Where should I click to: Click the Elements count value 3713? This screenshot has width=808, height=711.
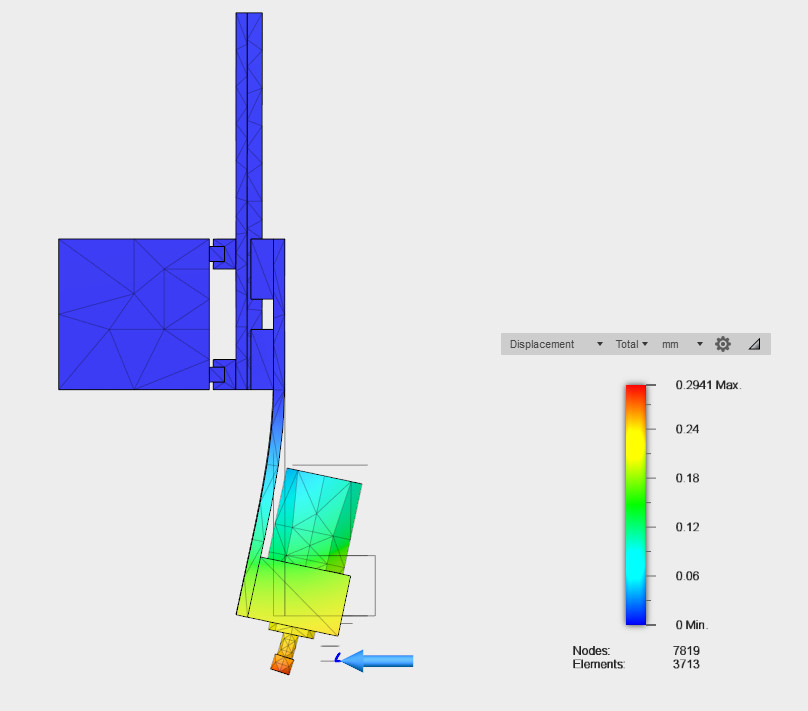click(x=686, y=664)
